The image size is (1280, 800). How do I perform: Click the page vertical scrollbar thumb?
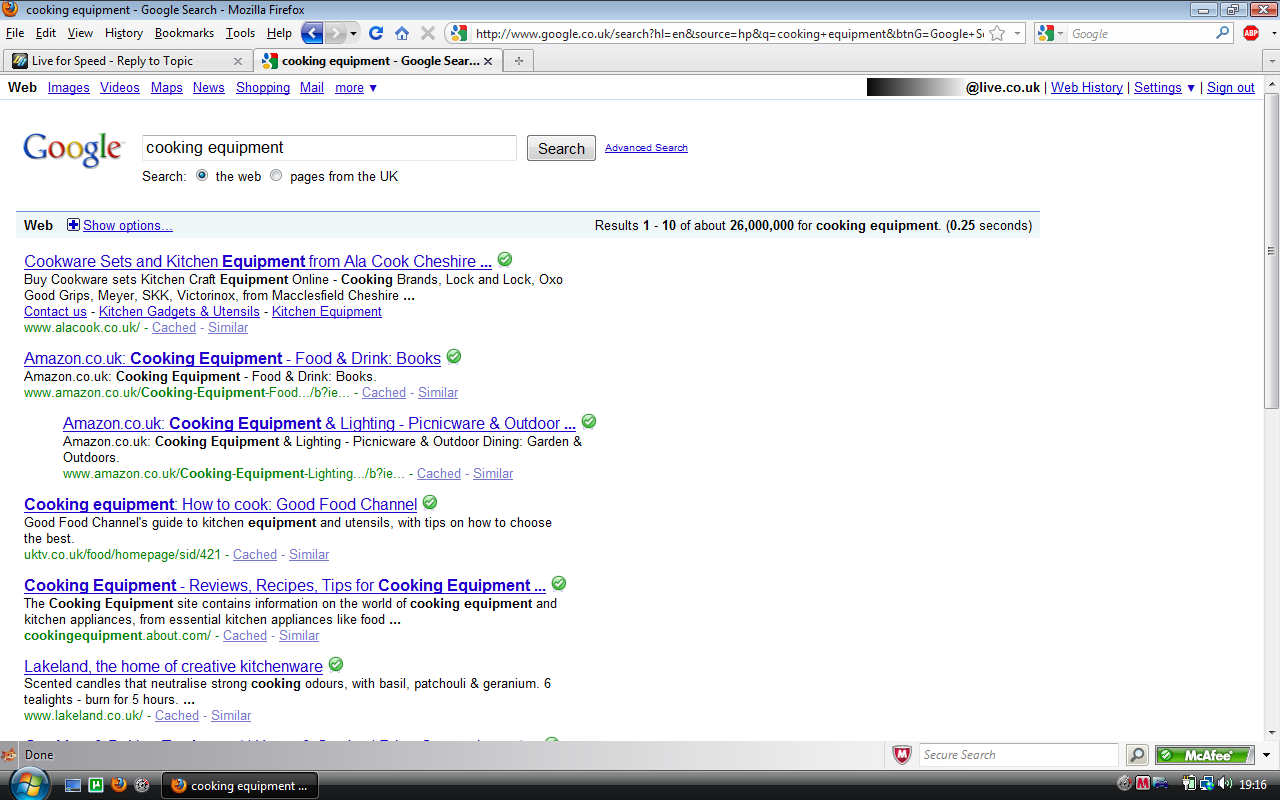(x=1272, y=250)
